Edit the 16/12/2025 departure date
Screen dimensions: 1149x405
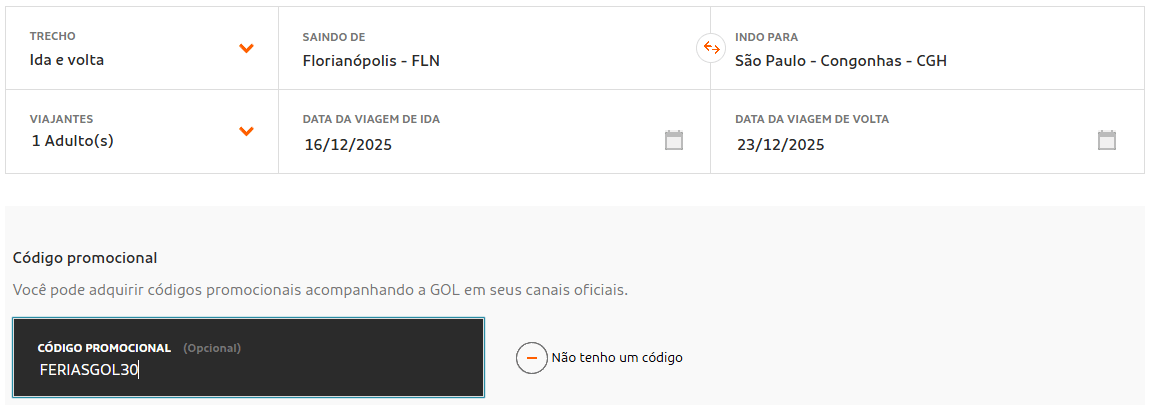(348, 144)
